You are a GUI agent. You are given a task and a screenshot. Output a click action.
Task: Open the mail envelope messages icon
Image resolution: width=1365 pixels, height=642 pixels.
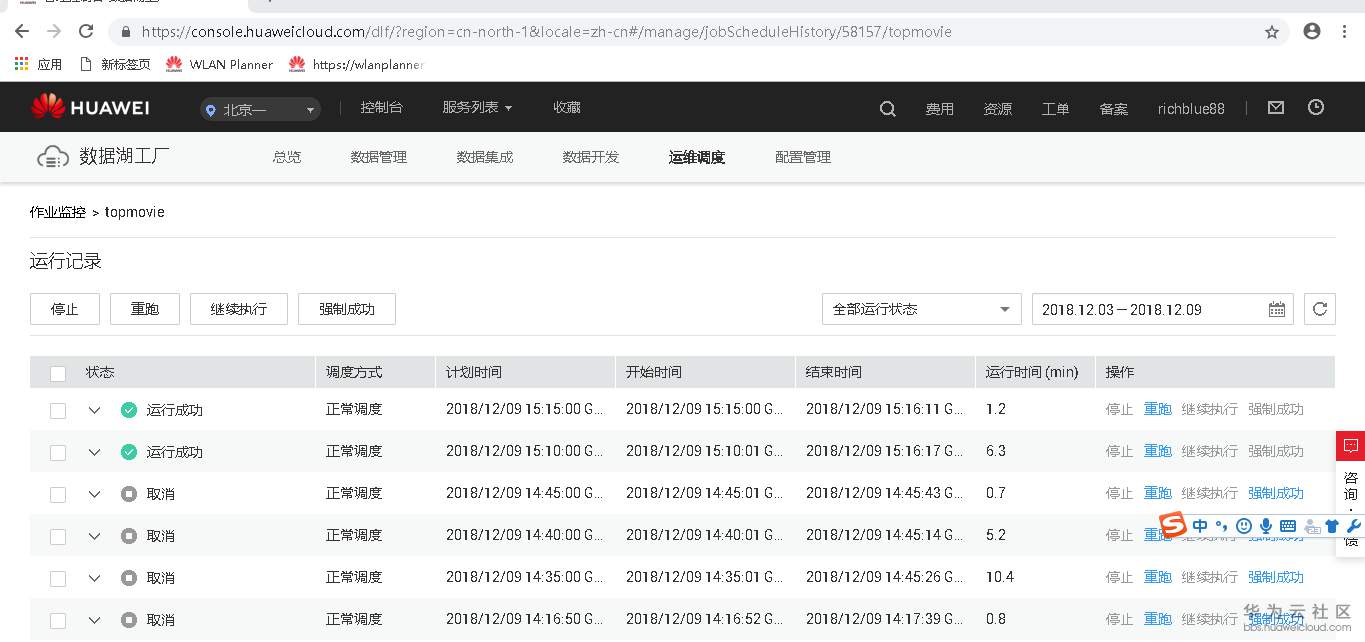click(1276, 107)
